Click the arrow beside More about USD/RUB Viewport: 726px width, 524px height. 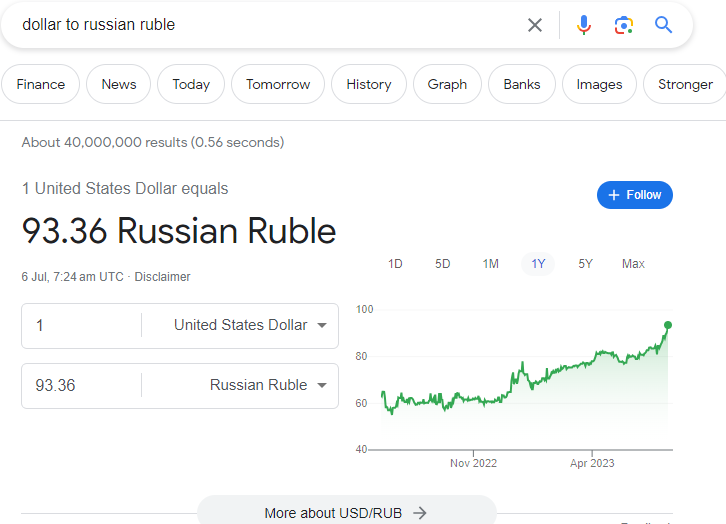click(x=420, y=513)
